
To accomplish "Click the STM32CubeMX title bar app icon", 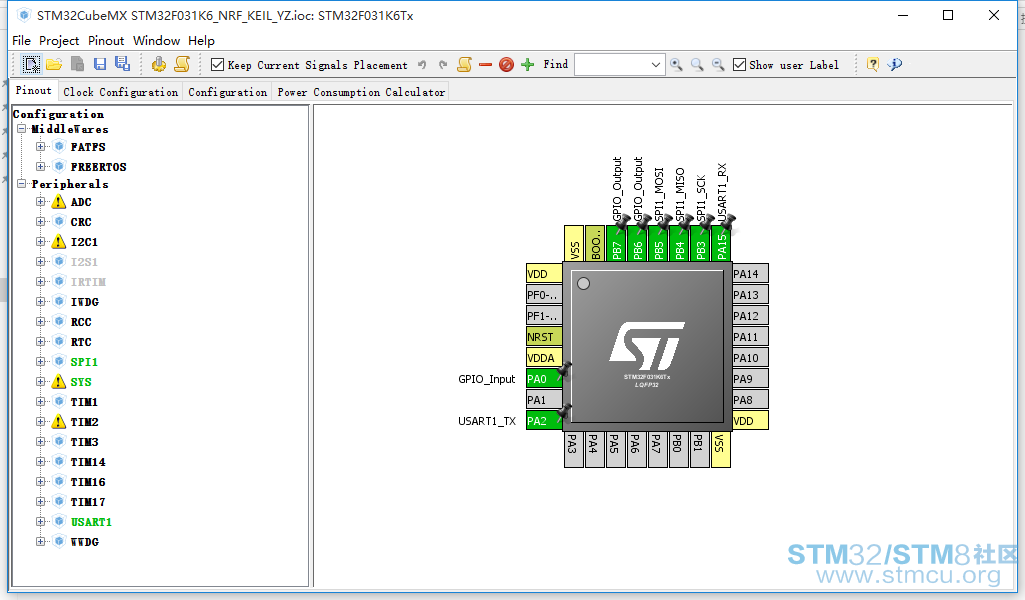I will click(x=24, y=15).
